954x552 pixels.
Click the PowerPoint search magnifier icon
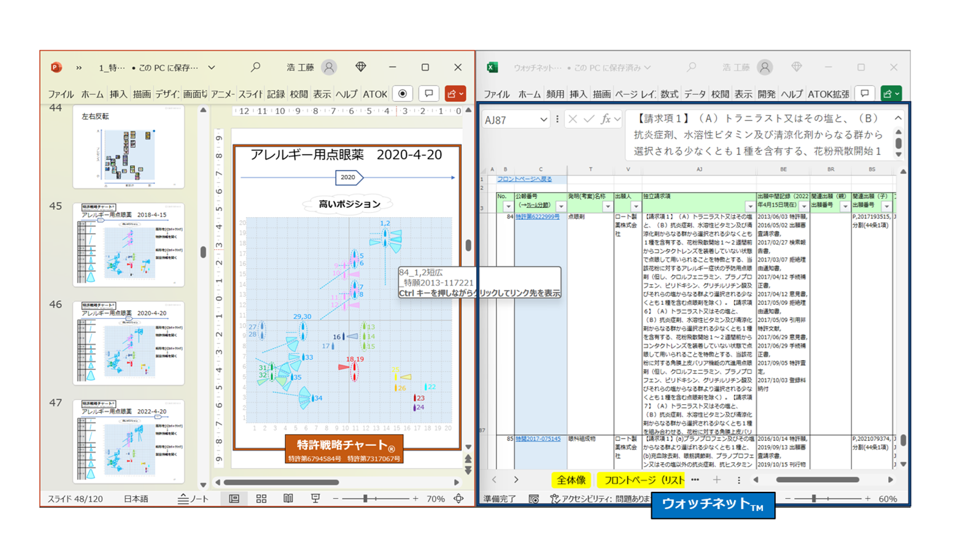pyautogui.click(x=256, y=67)
